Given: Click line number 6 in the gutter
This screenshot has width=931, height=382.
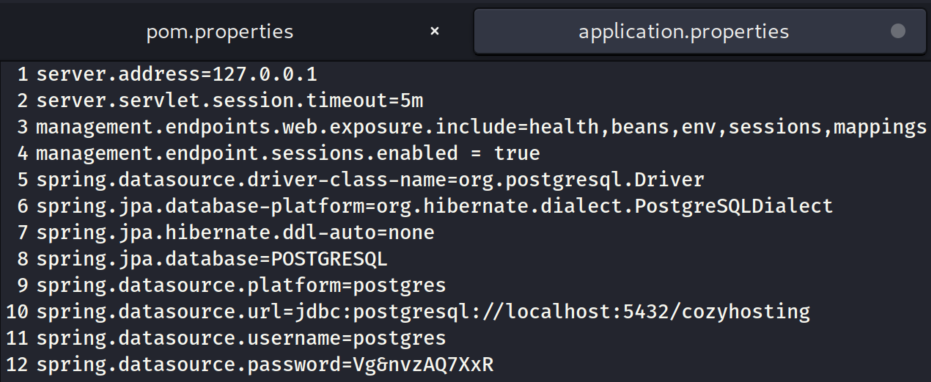Looking at the screenshot, I should (23, 206).
